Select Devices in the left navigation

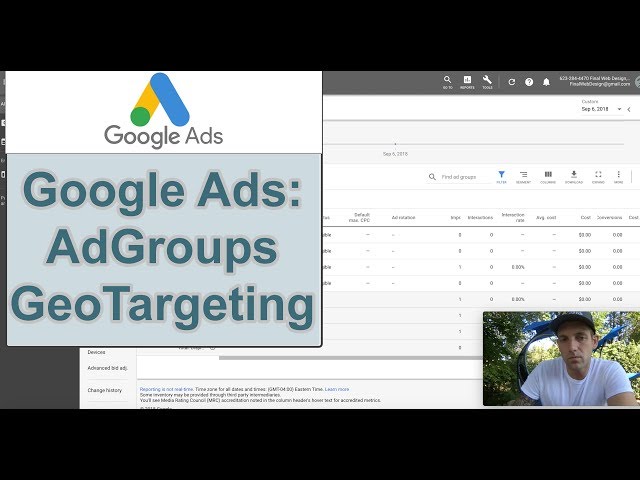(x=96, y=352)
